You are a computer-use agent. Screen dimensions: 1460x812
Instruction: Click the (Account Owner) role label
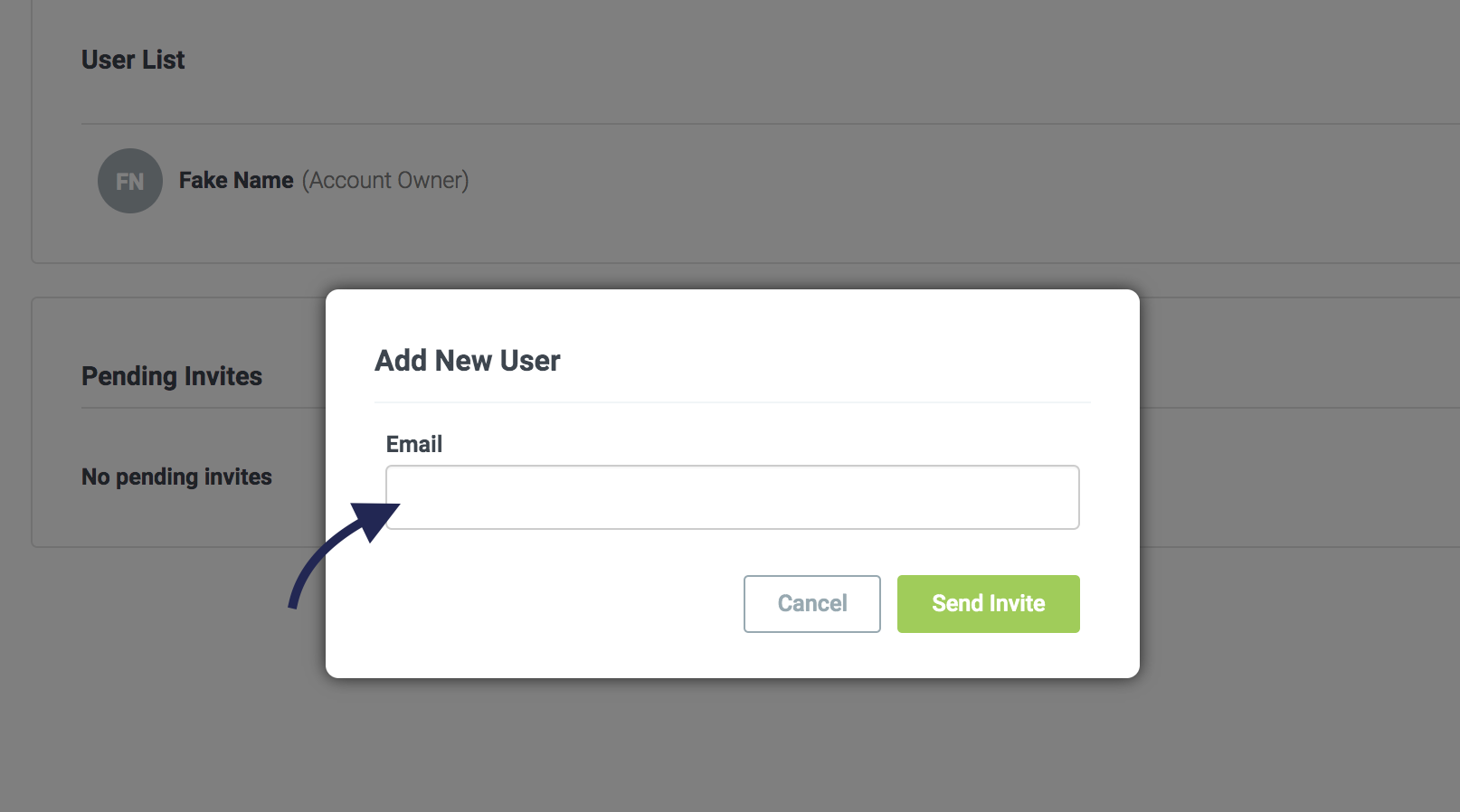[385, 181]
